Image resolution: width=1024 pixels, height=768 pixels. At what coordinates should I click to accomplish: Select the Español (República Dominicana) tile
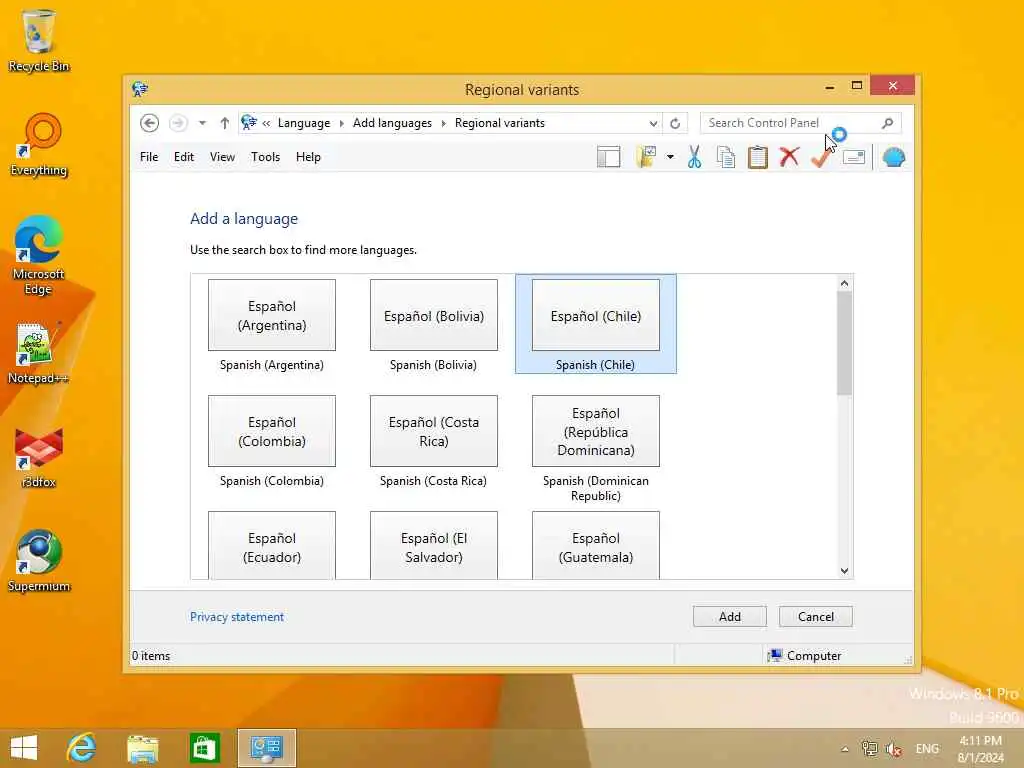tap(596, 431)
